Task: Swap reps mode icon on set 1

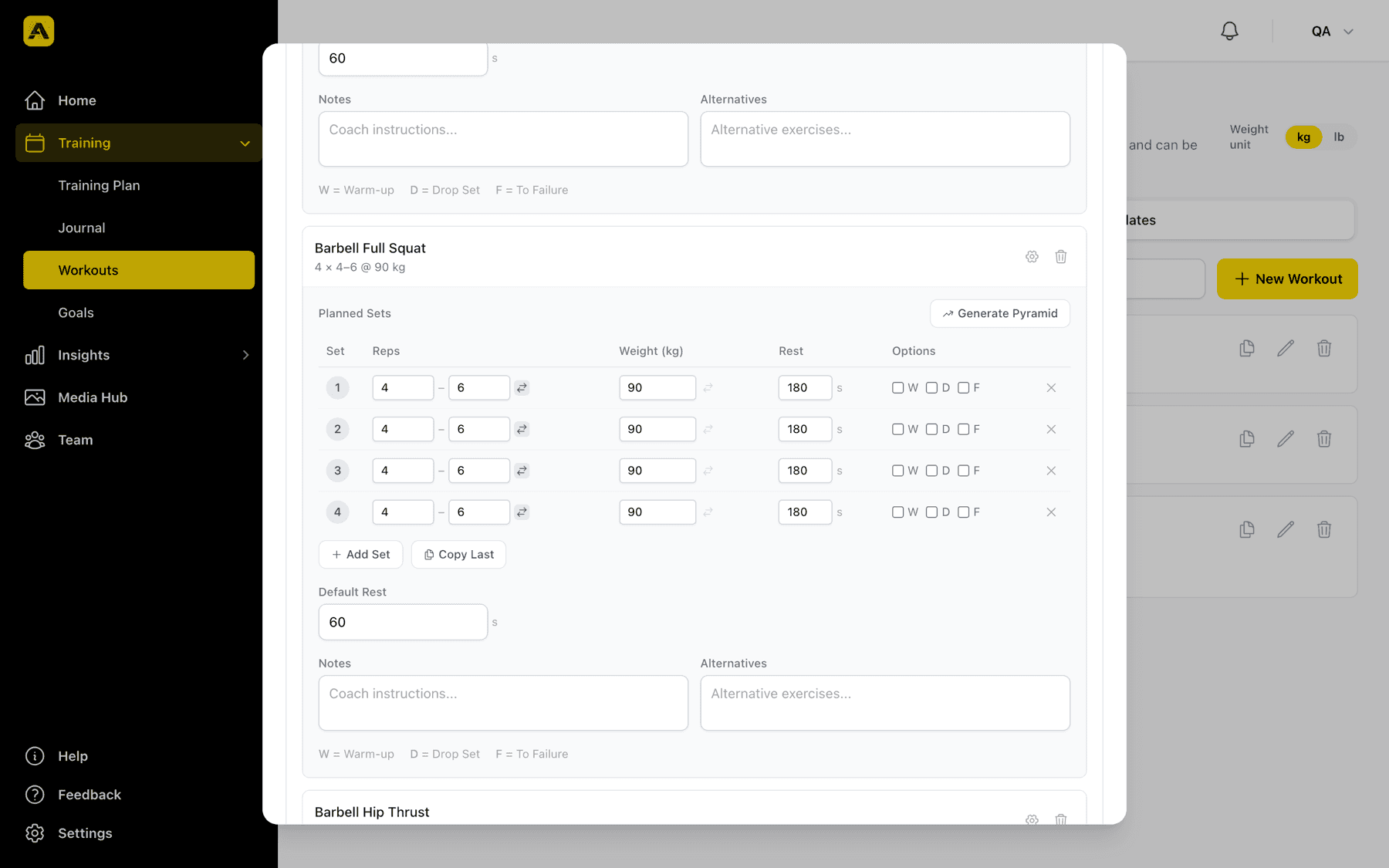Action: 522,388
